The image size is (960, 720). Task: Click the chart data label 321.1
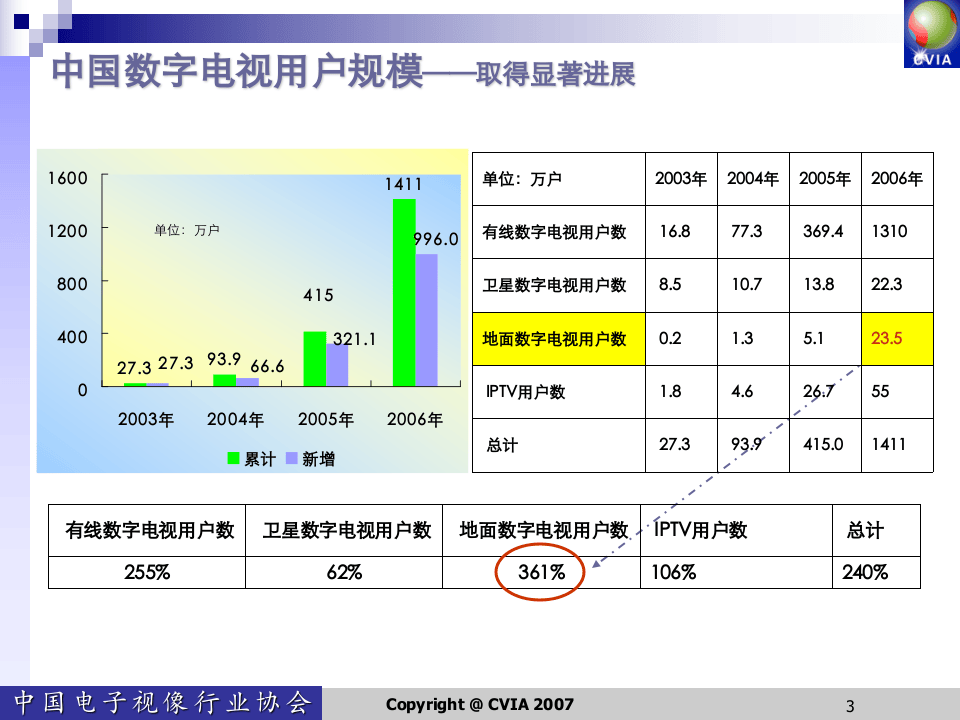click(354, 339)
